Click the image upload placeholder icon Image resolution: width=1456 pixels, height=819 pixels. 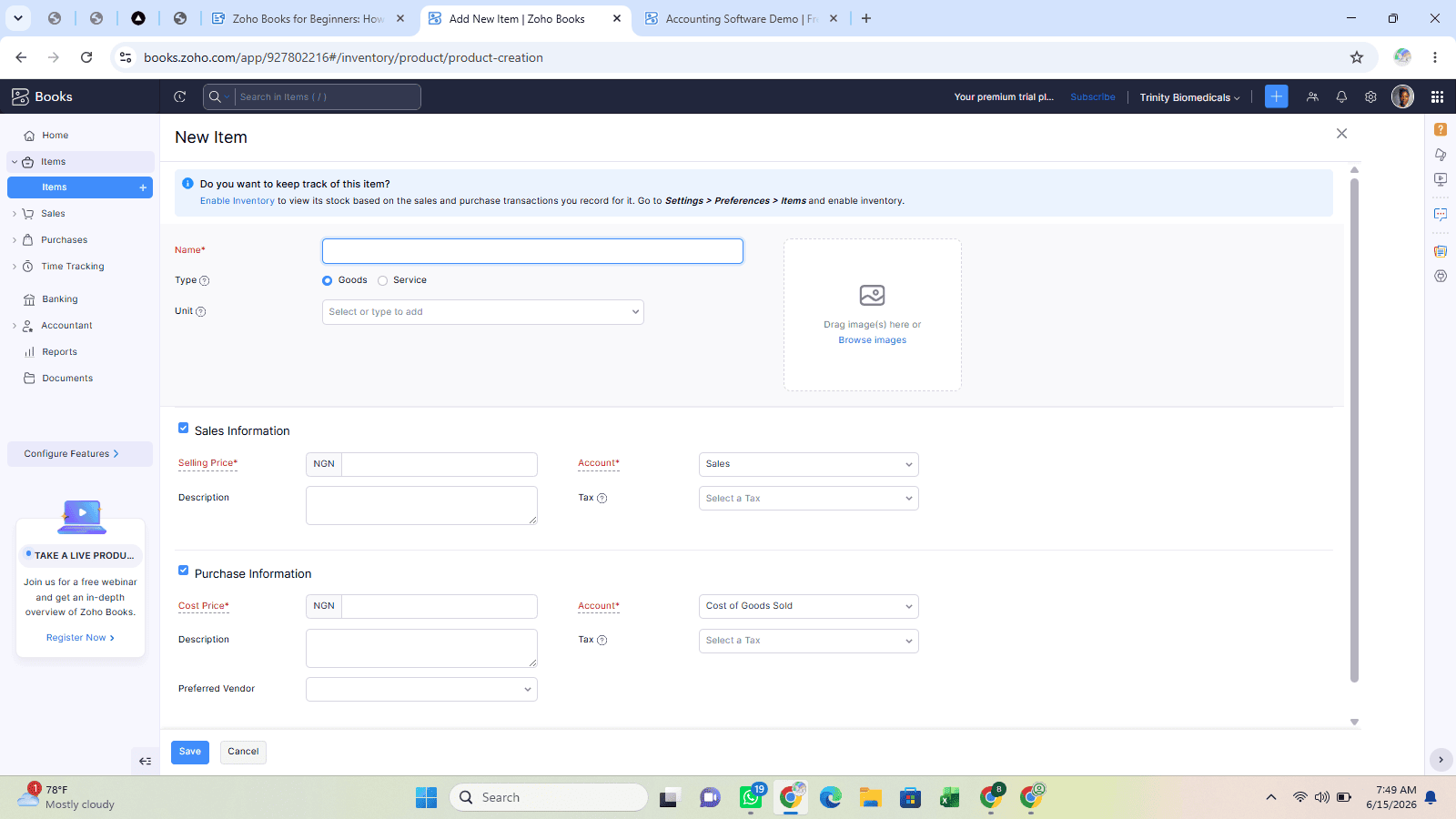(872, 295)
